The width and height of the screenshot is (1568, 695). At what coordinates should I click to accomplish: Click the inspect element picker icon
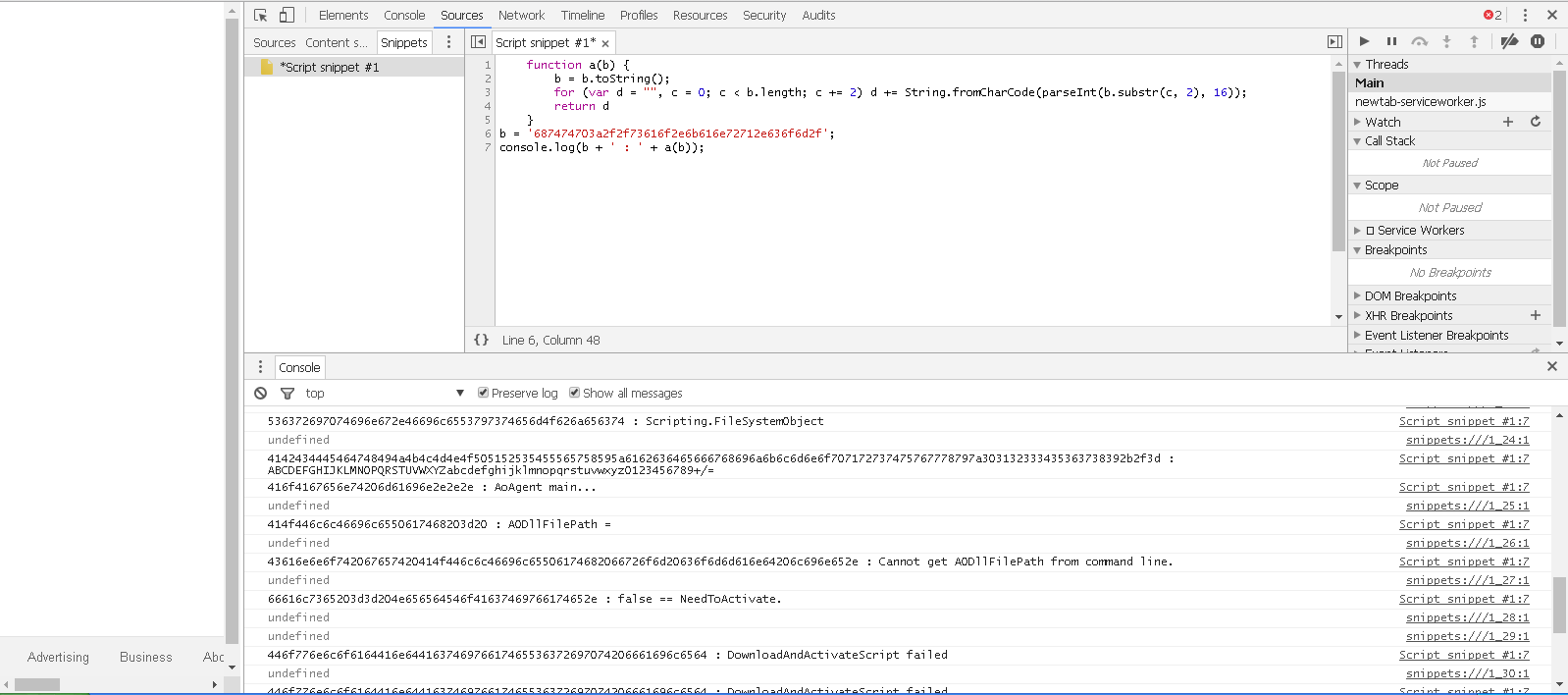click(x=260, y=15)
